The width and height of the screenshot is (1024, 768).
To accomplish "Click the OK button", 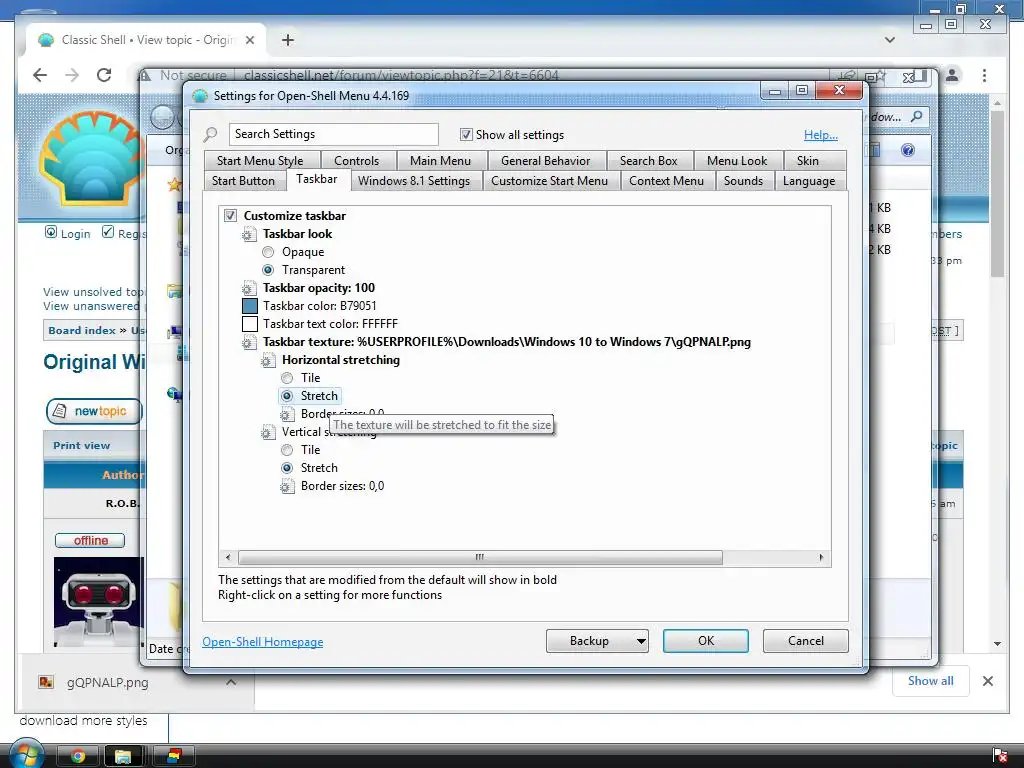I will (706, 641).
